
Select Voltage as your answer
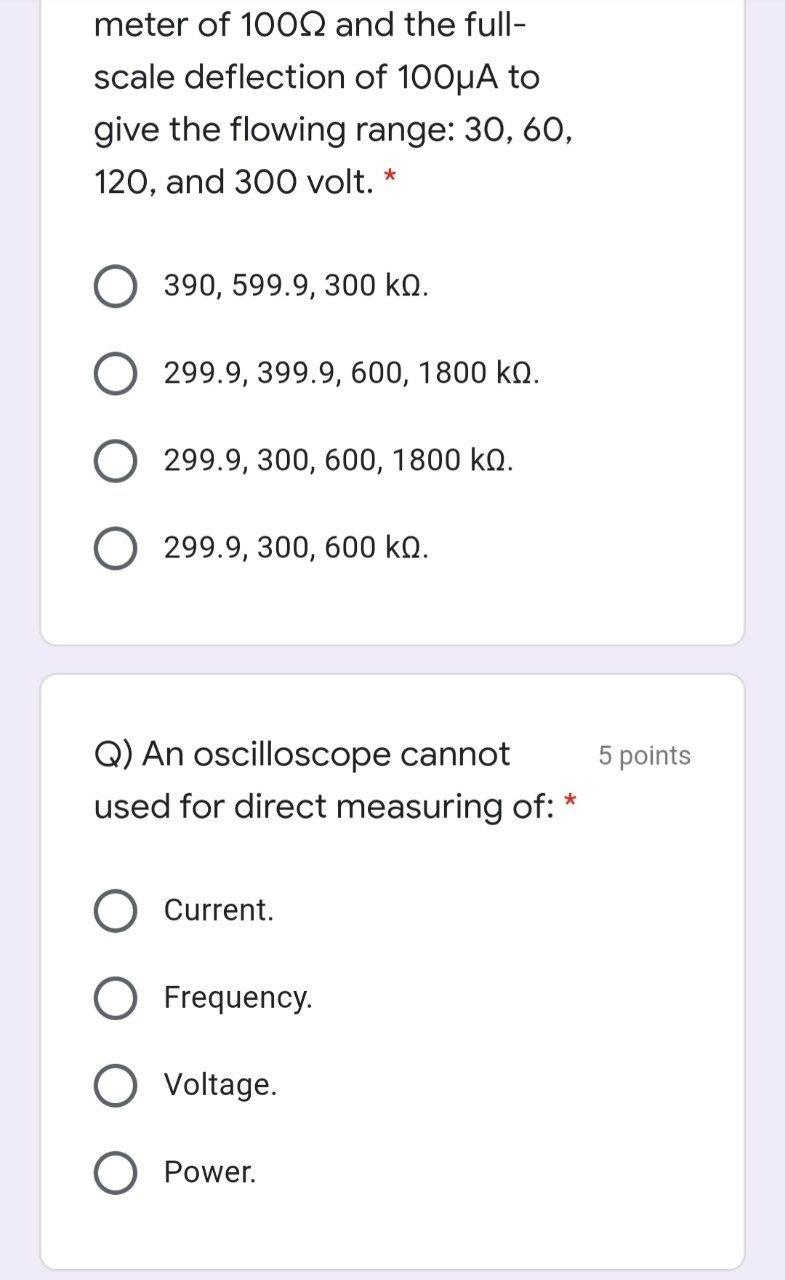(114, 1085)
